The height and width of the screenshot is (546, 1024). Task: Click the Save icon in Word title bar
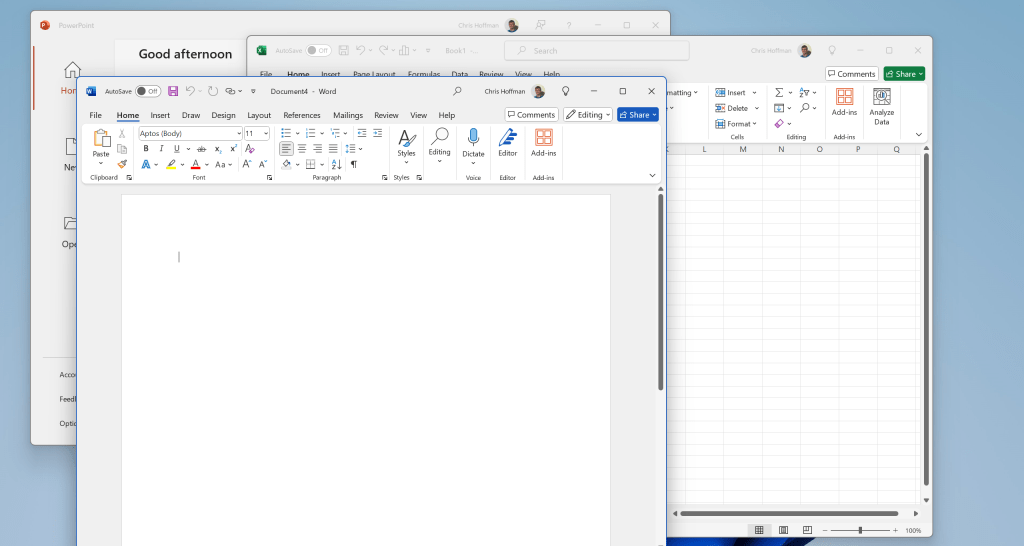[173, 91]
